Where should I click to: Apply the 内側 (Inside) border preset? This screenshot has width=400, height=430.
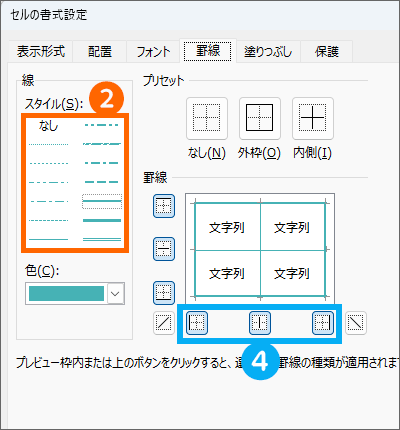click(x=313, y=118)
